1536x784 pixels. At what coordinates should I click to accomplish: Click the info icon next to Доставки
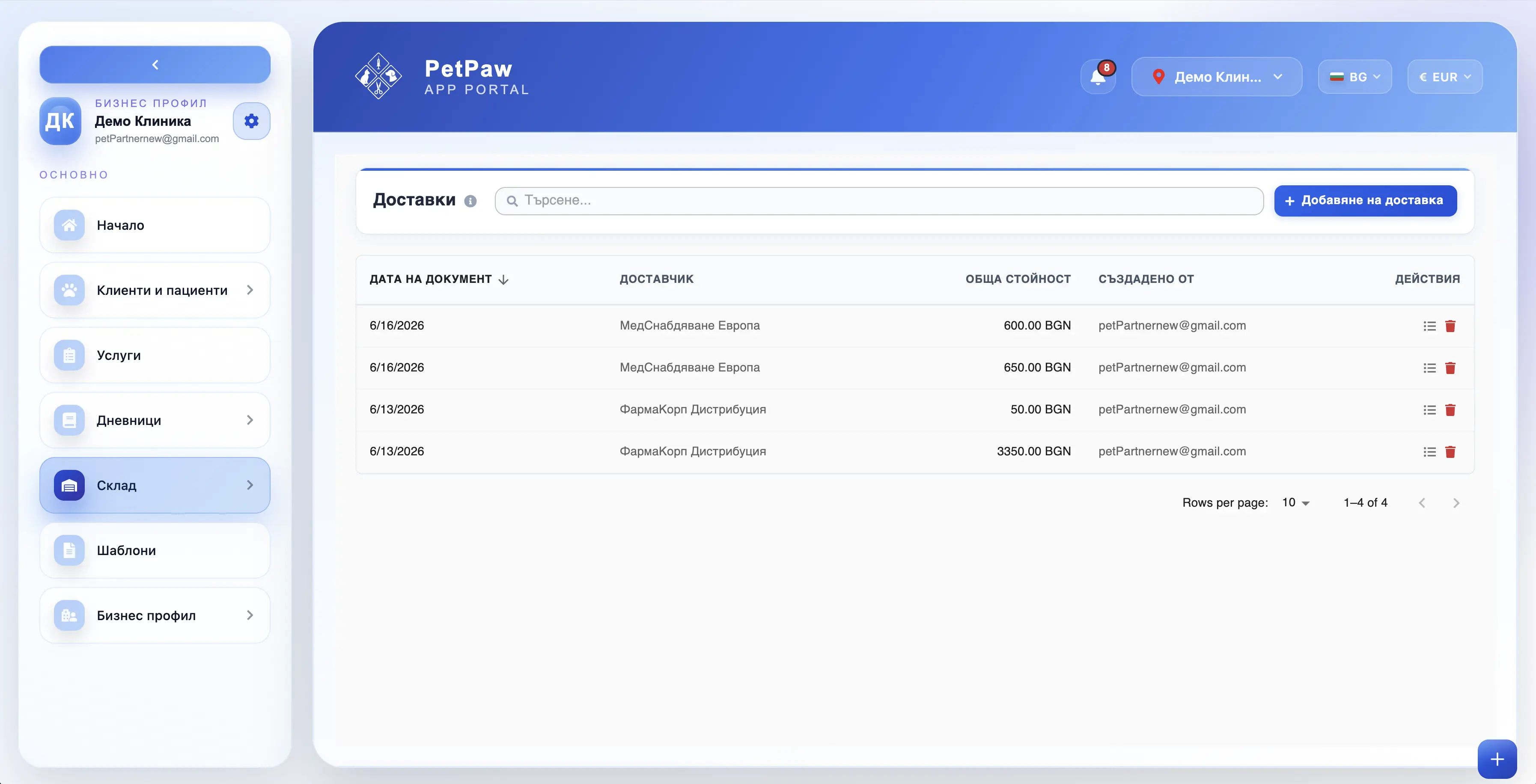tap(470, 201)
